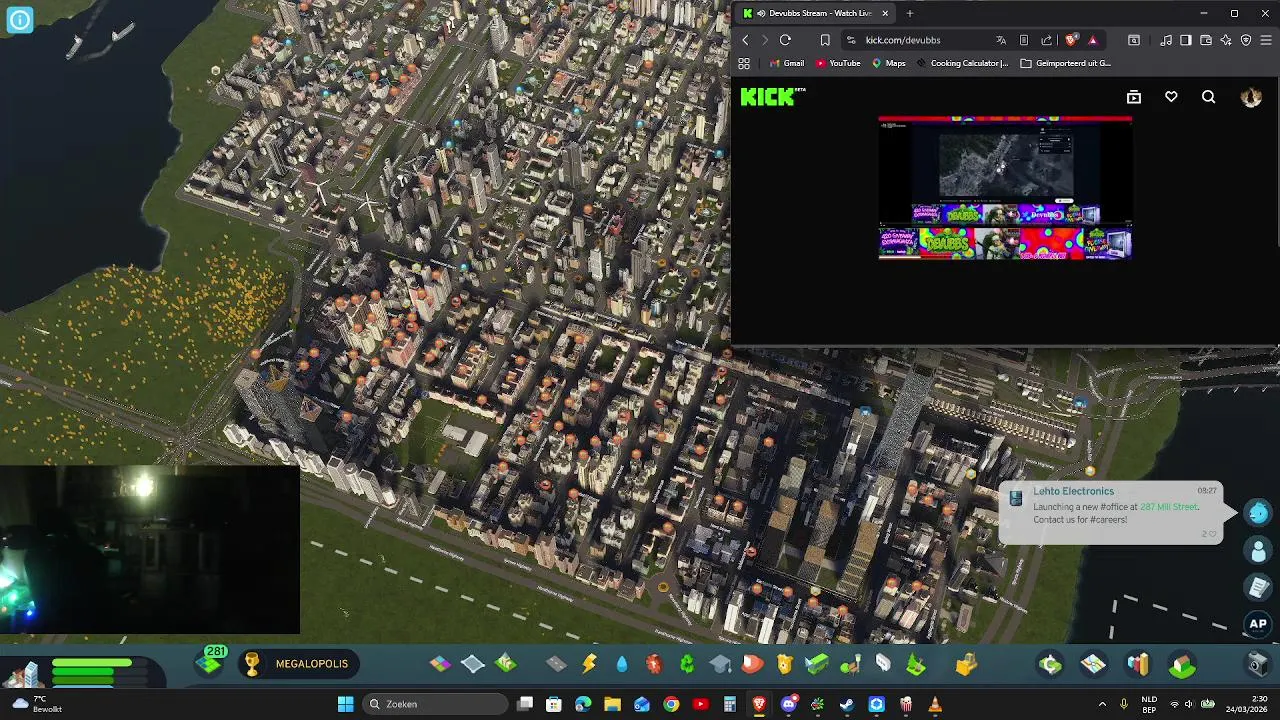Open the Kick user avatar menu

click(1251, 97)
